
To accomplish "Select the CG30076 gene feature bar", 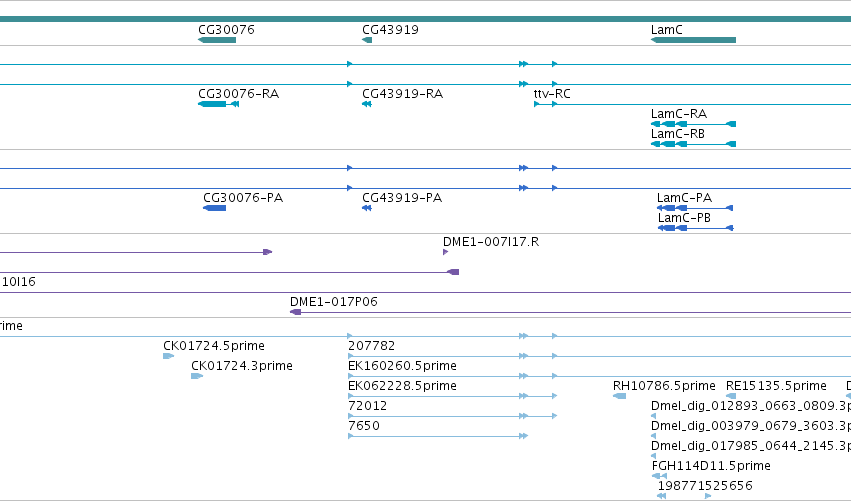I will [x=217, y=40].
